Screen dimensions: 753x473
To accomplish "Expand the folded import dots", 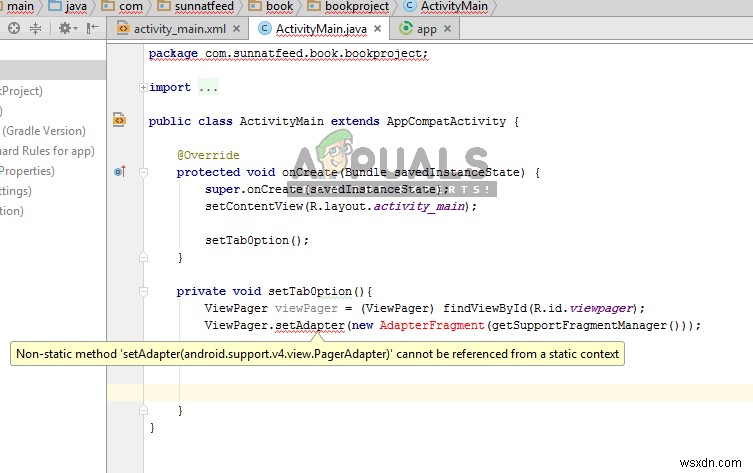I will pyautogui.click(x=208, y=87).
